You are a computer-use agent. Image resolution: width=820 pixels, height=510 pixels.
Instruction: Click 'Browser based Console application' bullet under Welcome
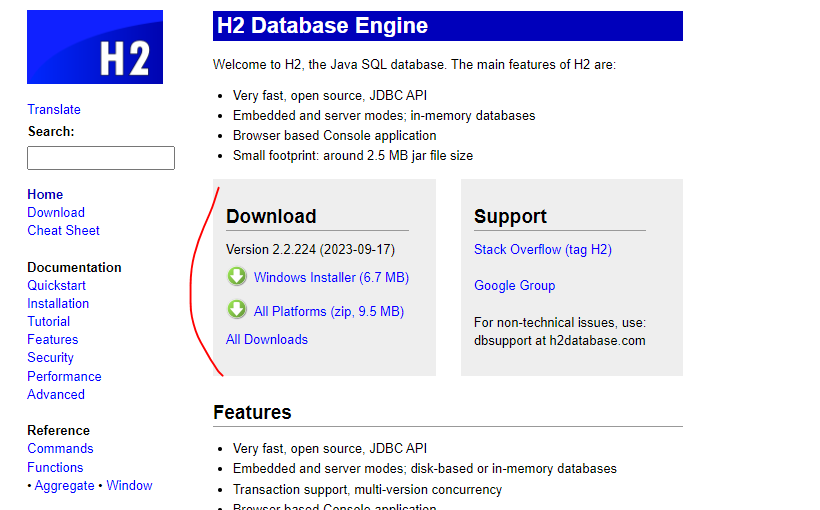click(x=335, y=135)
